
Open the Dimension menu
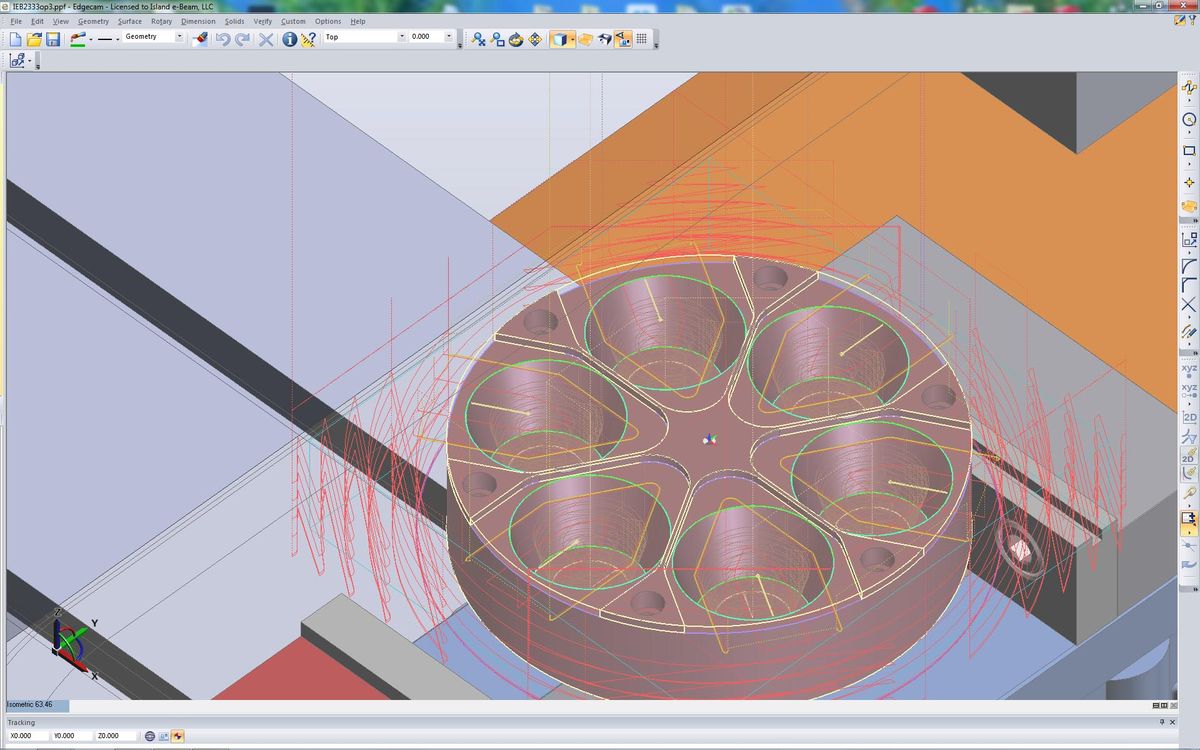[198, 21]
